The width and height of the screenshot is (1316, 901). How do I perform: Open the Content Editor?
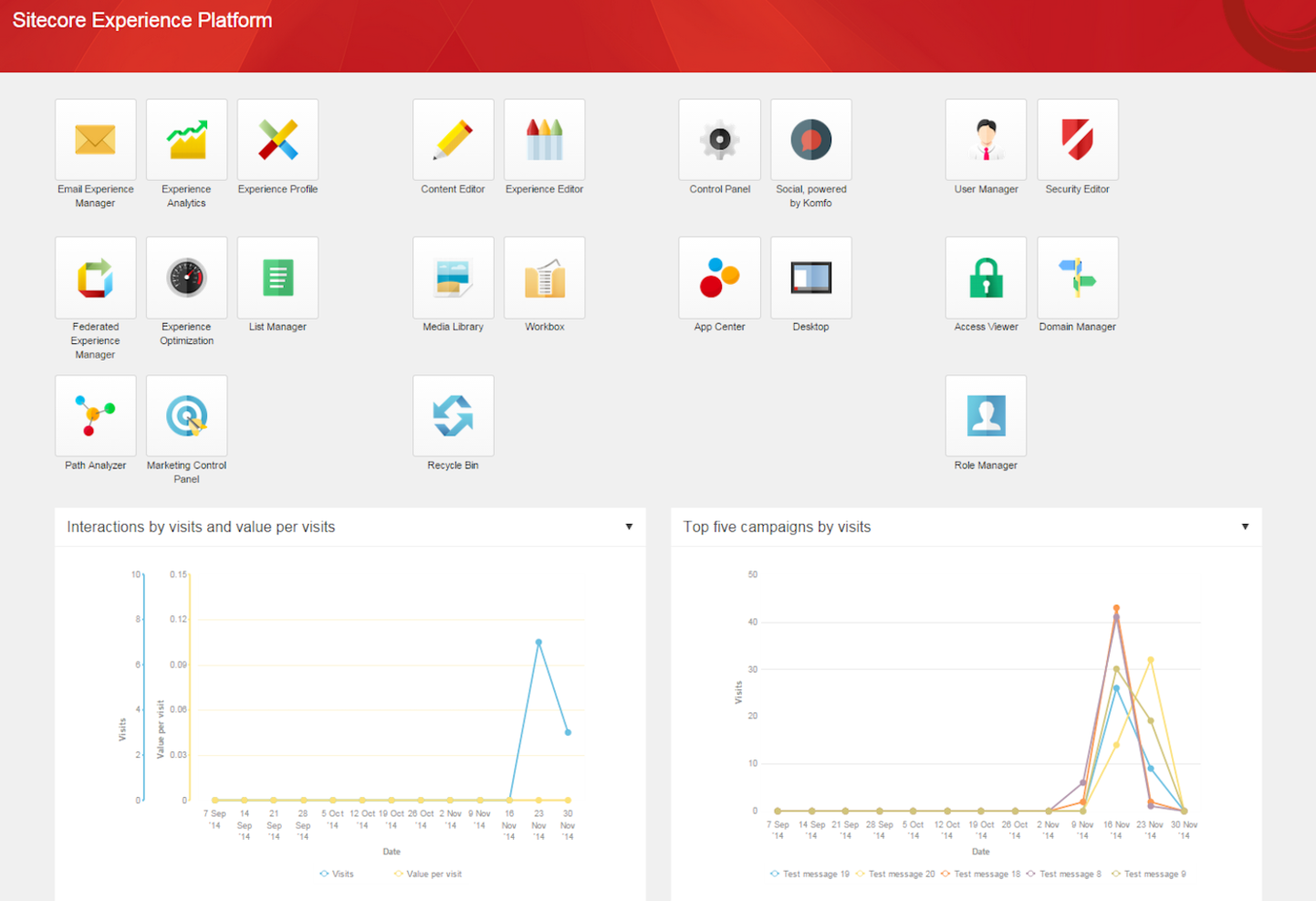(x=453, y=140)
